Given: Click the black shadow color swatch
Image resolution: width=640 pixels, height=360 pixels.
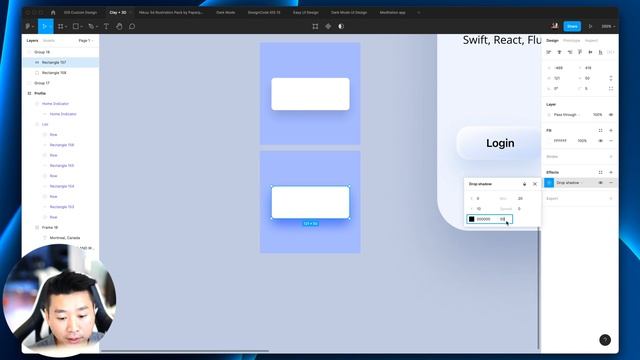Looking at the screenshot, I should (x=471, y=219).
